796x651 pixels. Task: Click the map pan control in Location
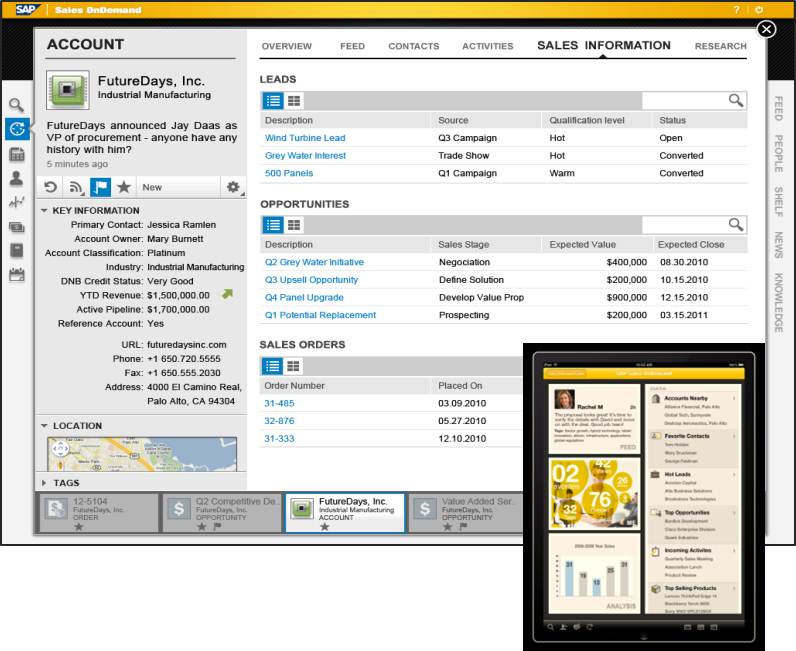60,449
